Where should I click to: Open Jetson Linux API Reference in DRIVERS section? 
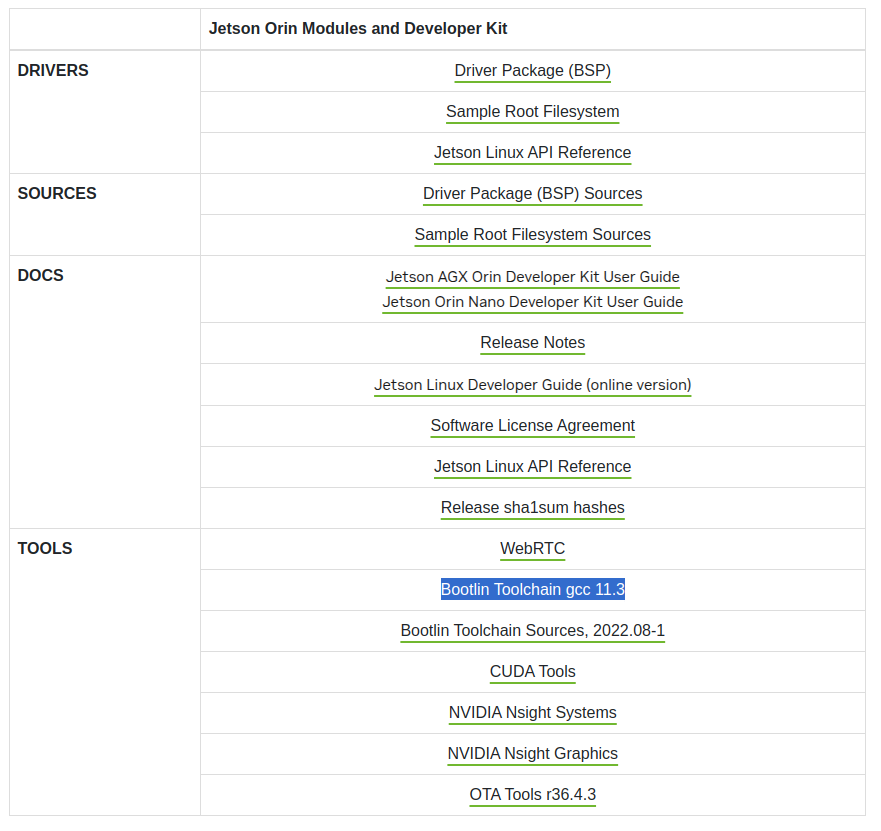pyautogui.click(x=532, y=153)
